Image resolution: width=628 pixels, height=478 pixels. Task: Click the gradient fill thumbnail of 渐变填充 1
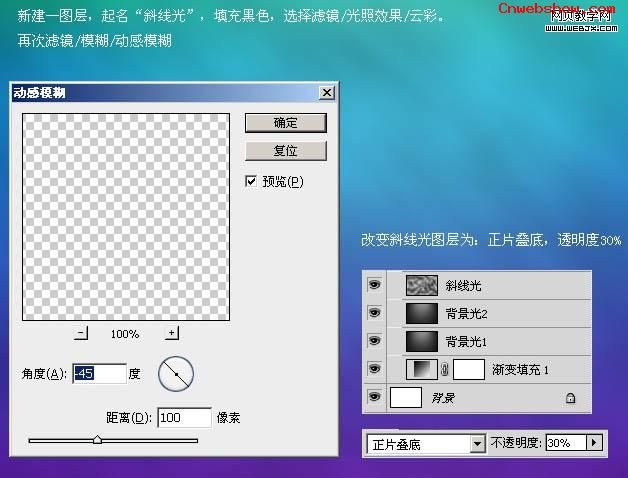click(x=422, y=369)
